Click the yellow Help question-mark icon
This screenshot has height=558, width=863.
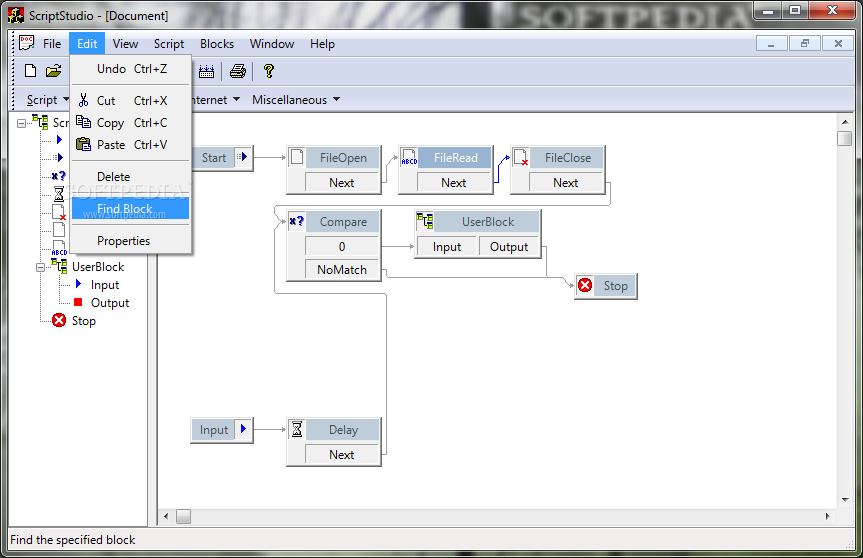pos(269,71)
